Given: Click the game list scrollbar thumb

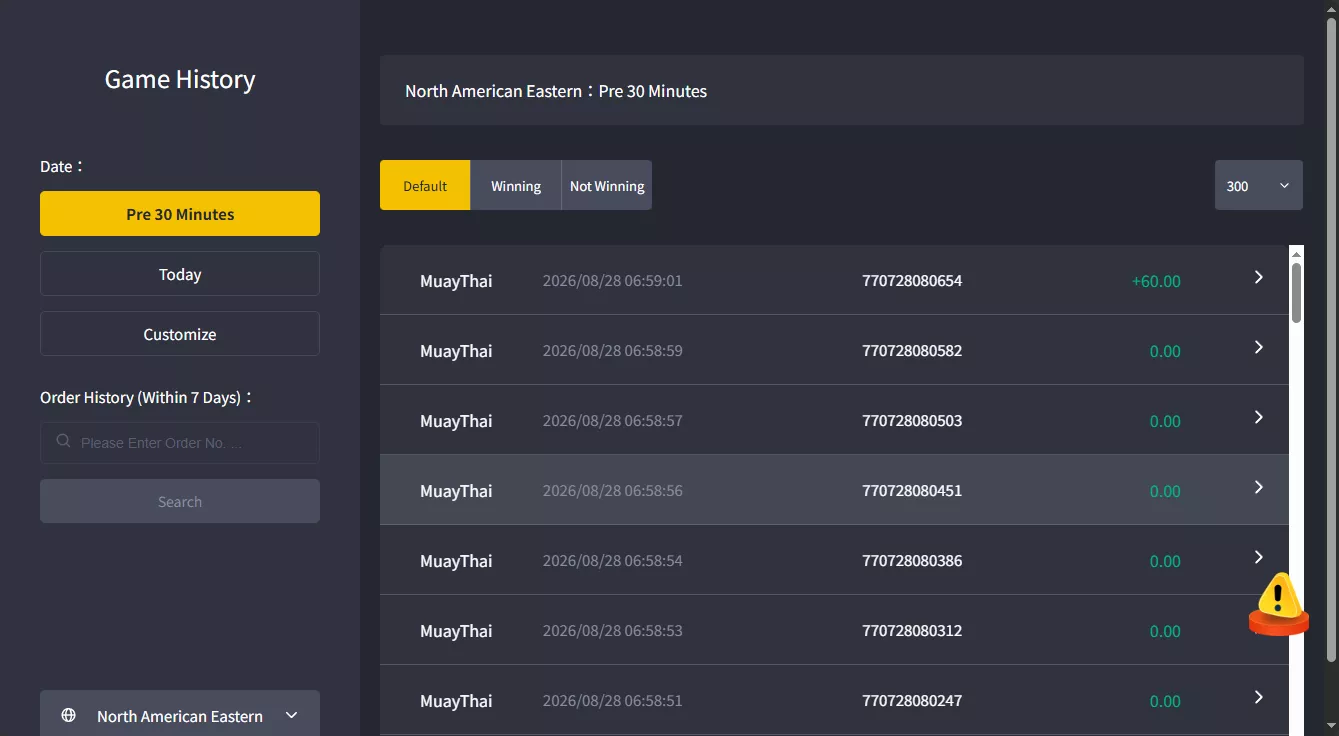Looking at the screenshot, I should point(1297,292).
